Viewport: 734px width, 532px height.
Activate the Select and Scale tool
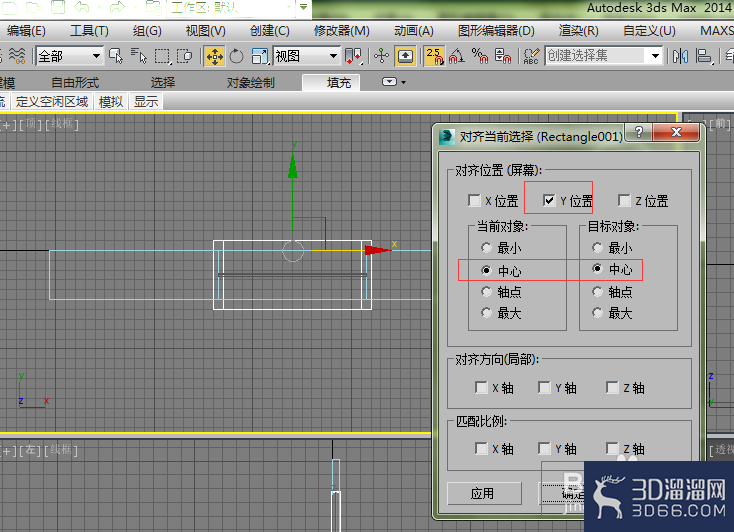point(260,56)
